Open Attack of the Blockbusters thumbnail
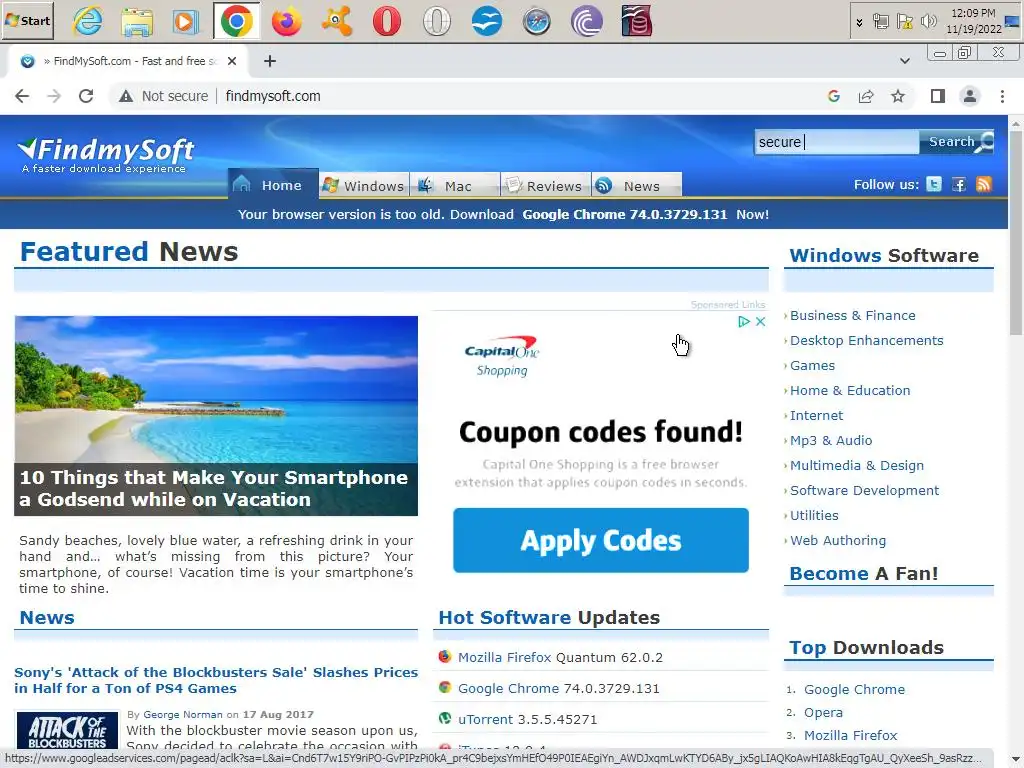 (67, 731)
